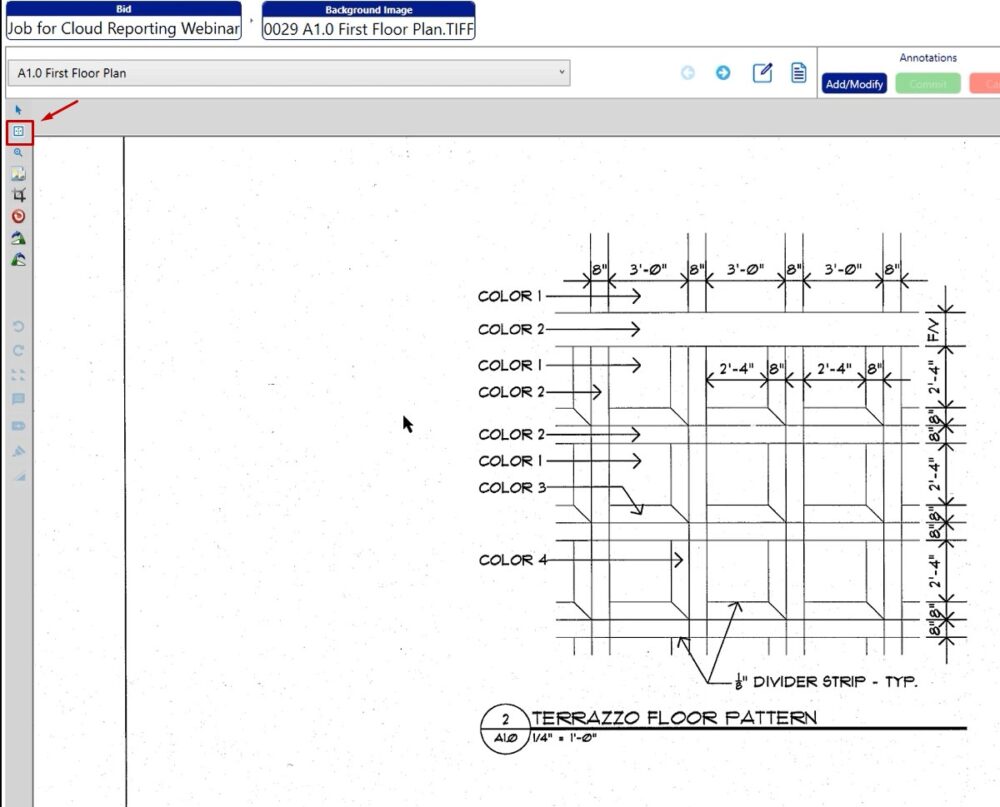Click the previous page left arrow
Image resolution: width=1000 pixels, height=807 pixels.
(x=688, y=73)
